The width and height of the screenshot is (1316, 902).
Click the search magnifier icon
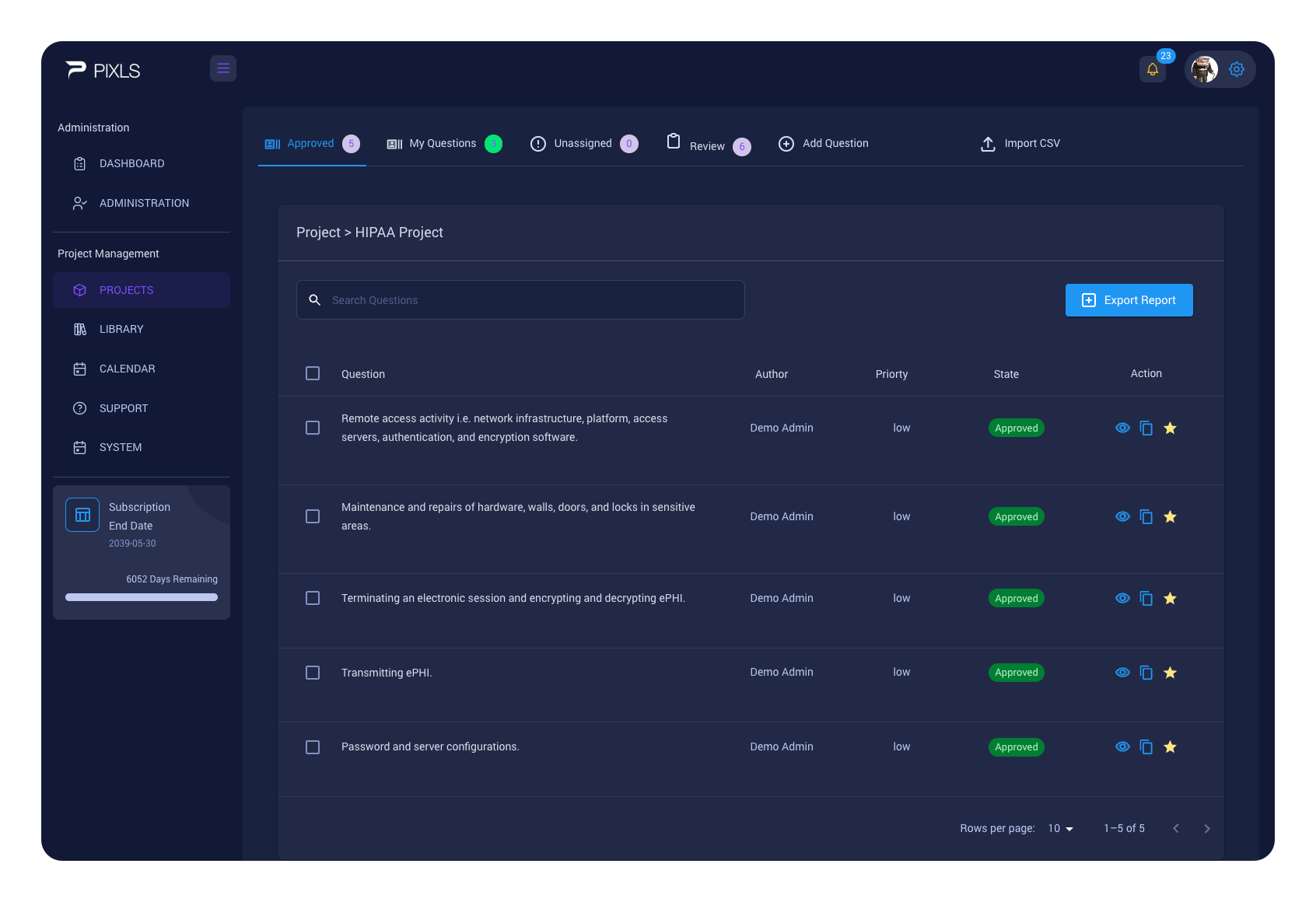point(315,300)
